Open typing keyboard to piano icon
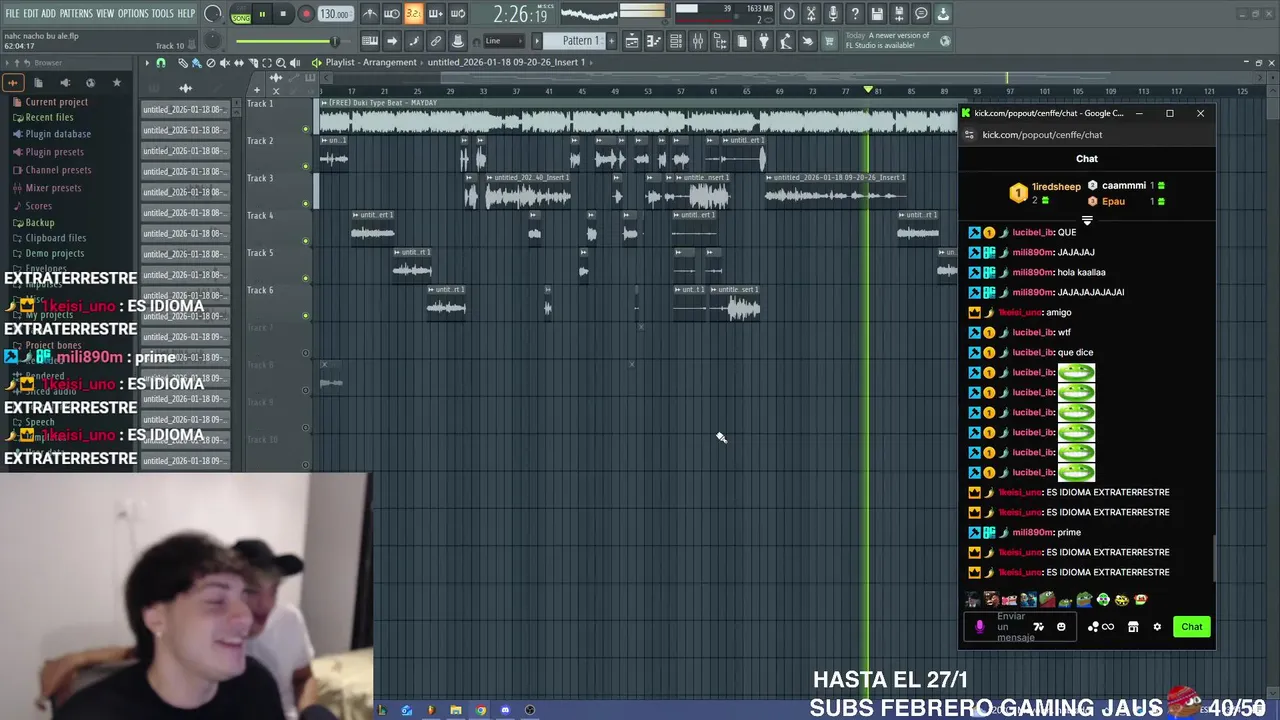The width and height of the screenshot is (1280, 720). 370,41
